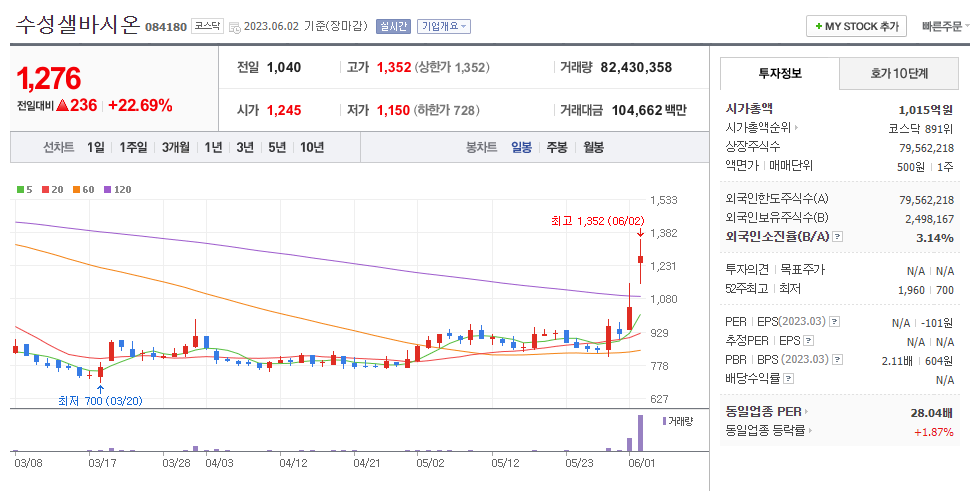
Task: Click the 수성샐바시온 stock title
Action: pyautogui.click(x=78, y=26)
